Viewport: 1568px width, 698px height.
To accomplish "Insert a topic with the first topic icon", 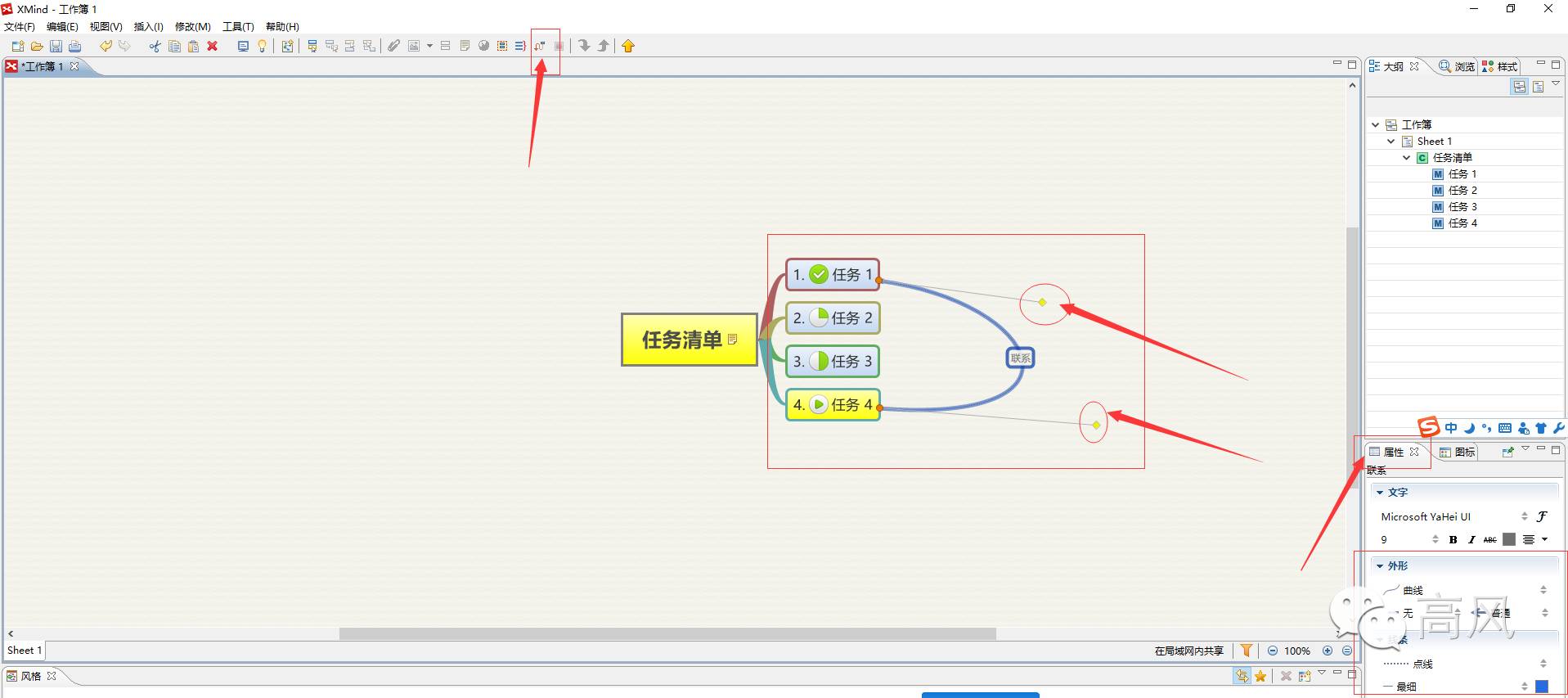I will click(x=312, y=46).
